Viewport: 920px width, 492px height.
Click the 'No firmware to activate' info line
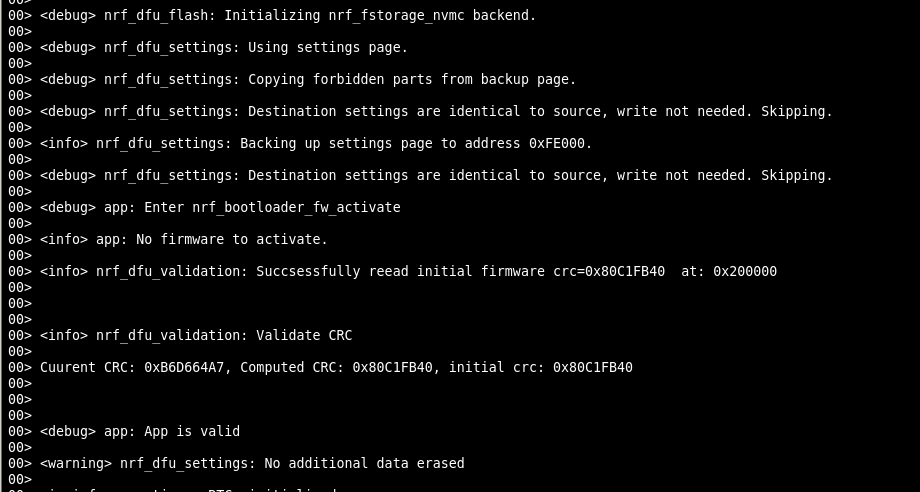[x=168, y=240]
